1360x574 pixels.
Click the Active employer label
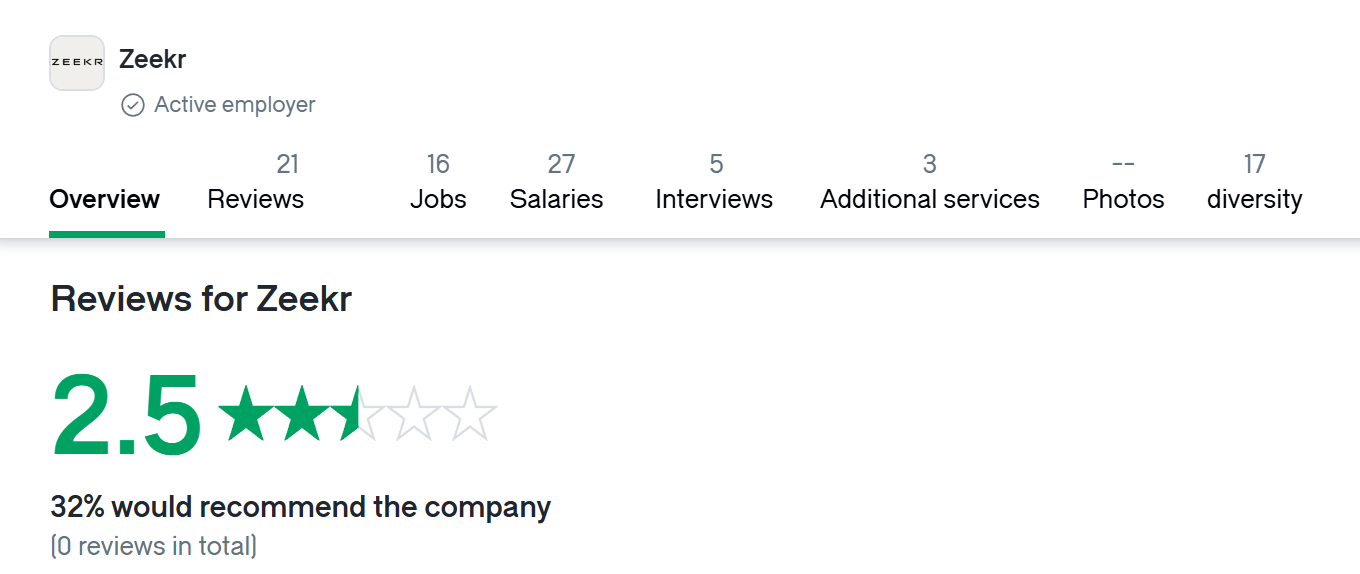235,105
